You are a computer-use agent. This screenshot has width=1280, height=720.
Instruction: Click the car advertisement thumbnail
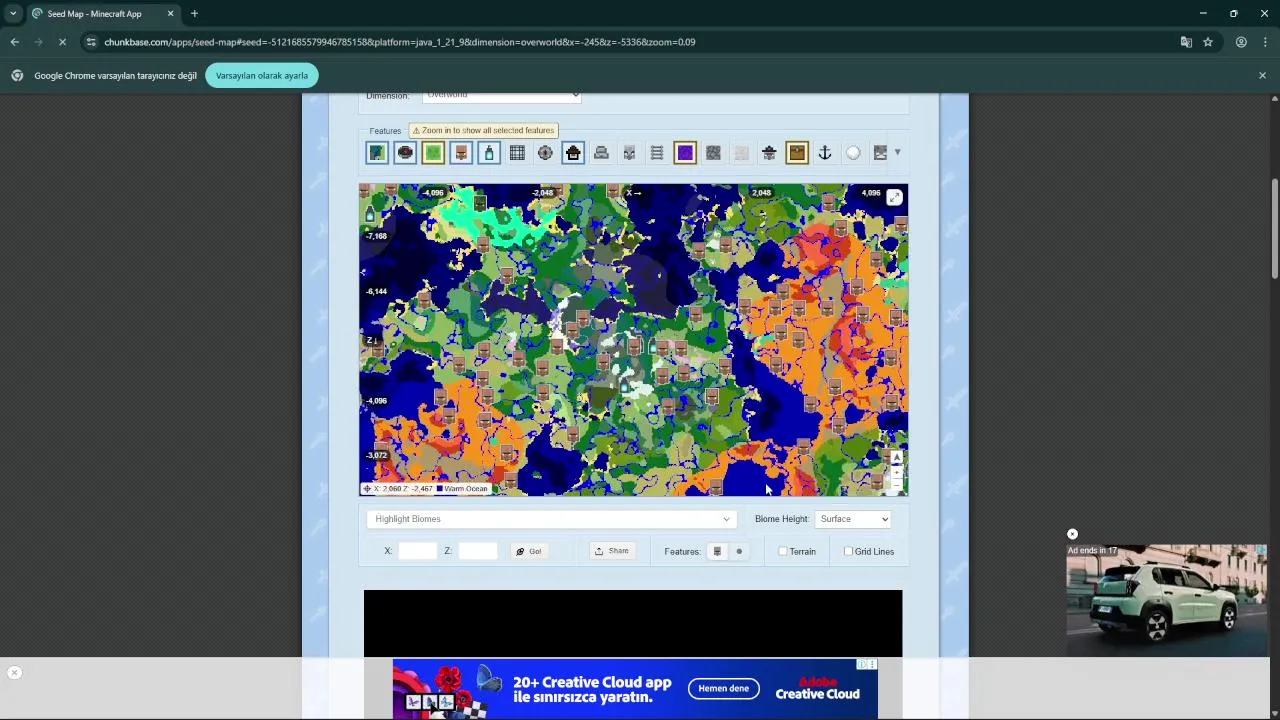pos(1166,600)
